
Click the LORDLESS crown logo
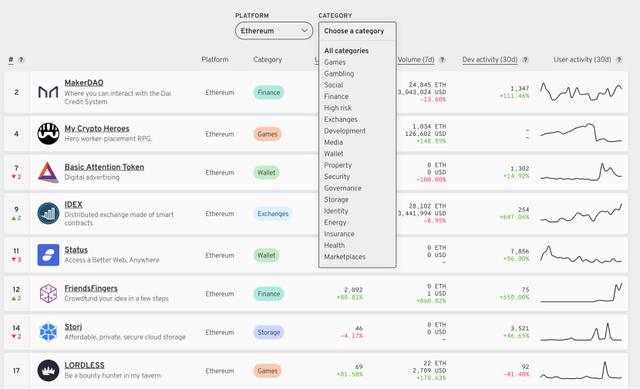[x=48, y=370]
